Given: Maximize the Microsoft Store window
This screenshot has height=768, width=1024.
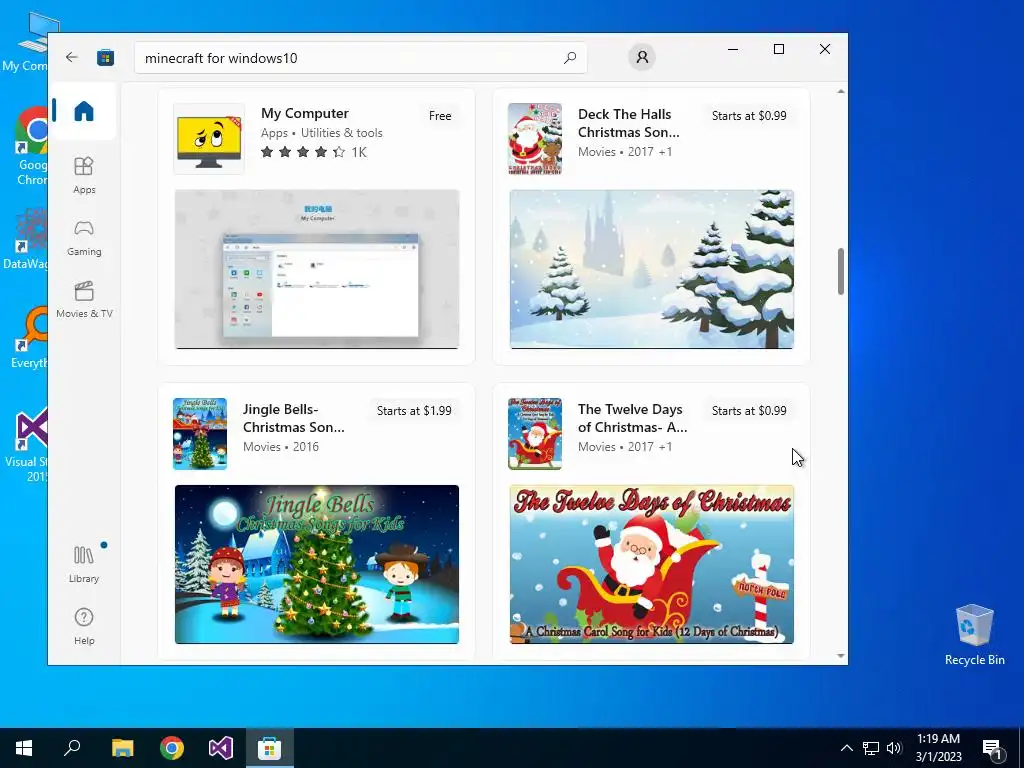Looking at the screenshot, I should 778,49.
